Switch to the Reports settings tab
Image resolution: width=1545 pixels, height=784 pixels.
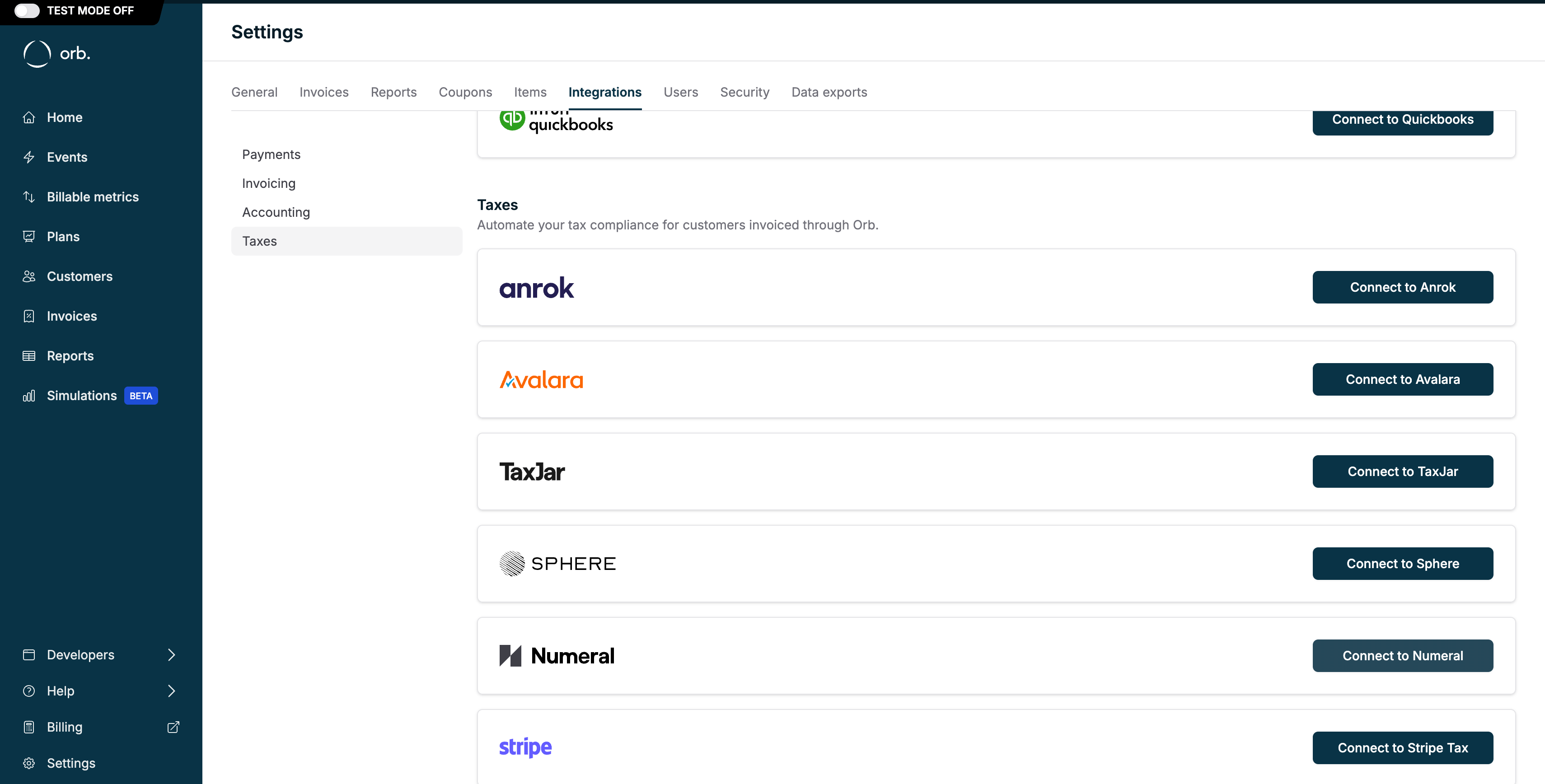(393, 92)
